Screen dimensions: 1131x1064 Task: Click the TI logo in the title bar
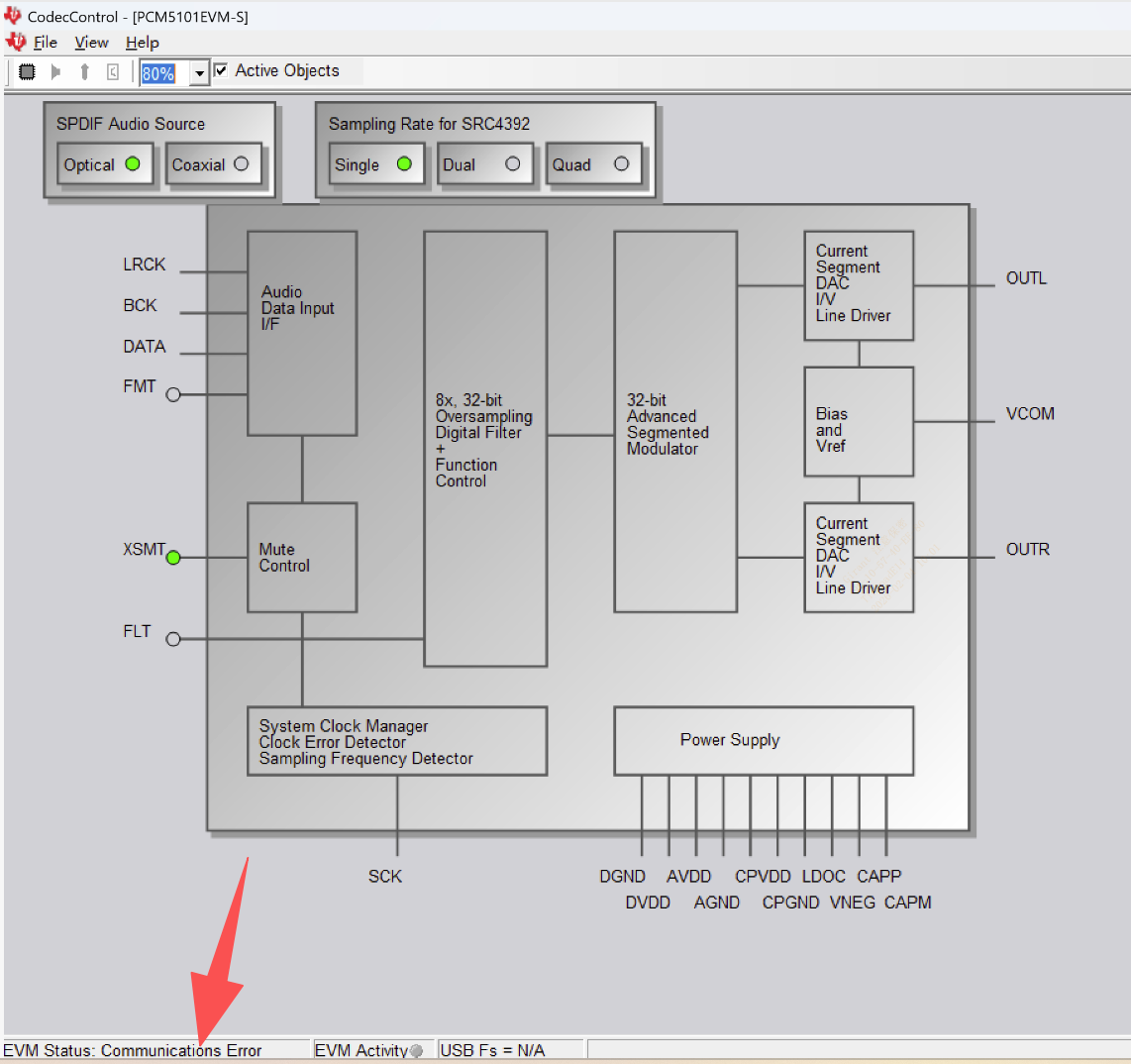13,15
